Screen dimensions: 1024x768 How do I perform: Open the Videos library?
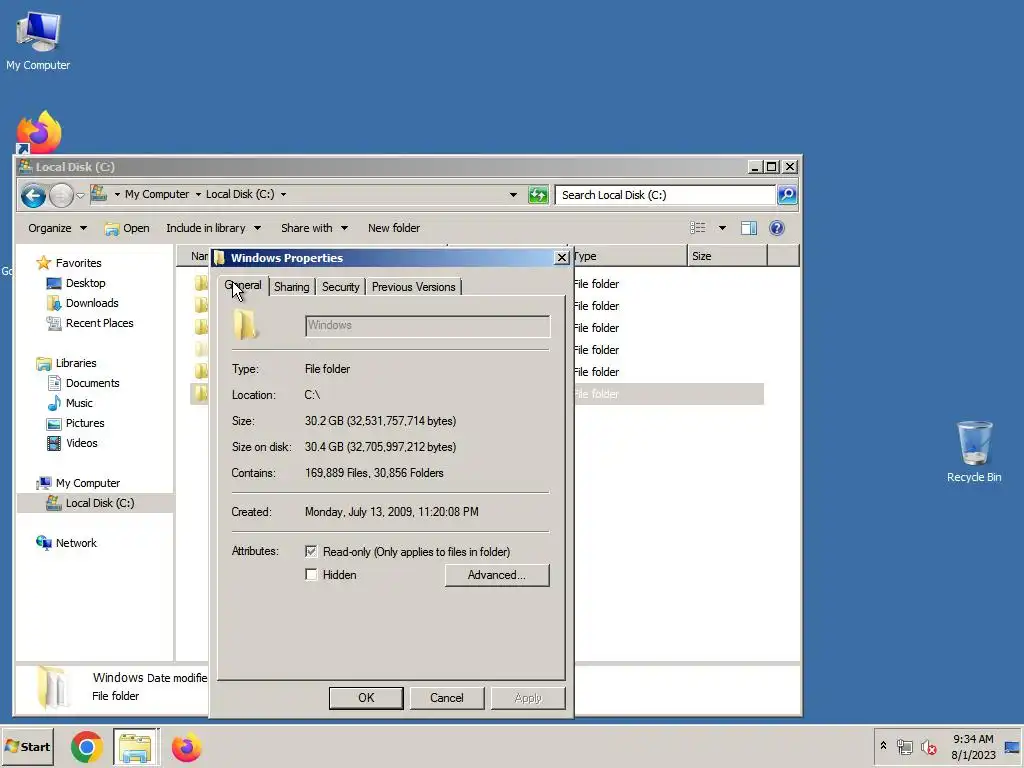pyautogui.click(x=81, y=443)
